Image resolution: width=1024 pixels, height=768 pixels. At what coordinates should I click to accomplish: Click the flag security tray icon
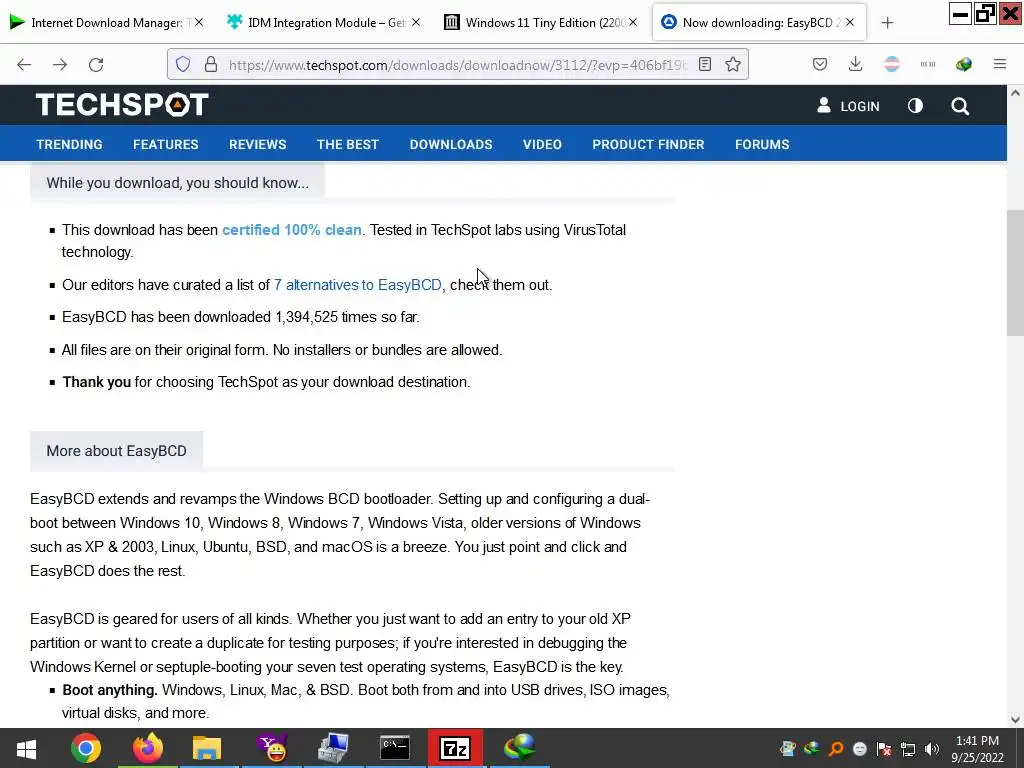click(884, 749)
